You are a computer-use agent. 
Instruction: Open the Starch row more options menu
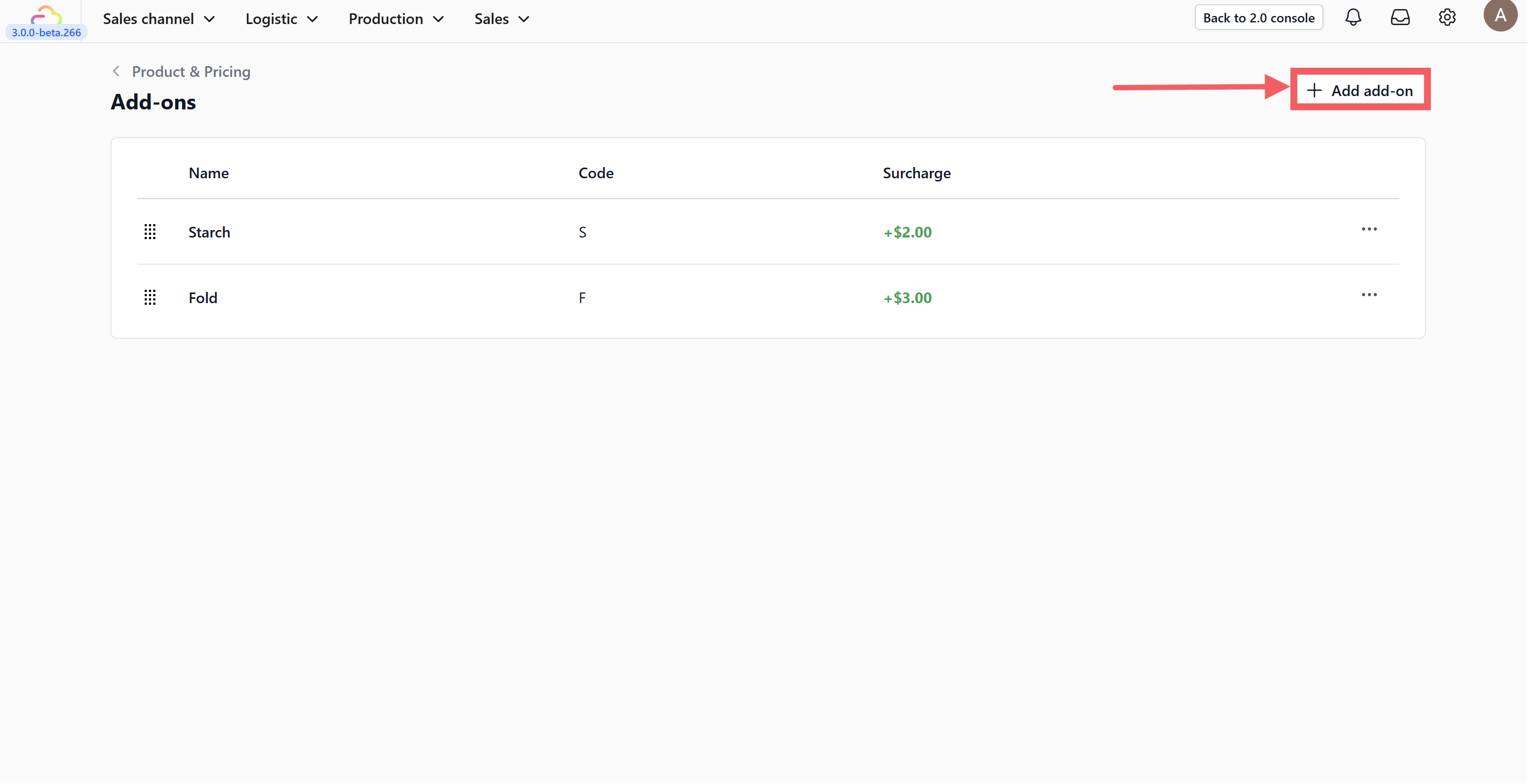click(x=1369, y=229)
